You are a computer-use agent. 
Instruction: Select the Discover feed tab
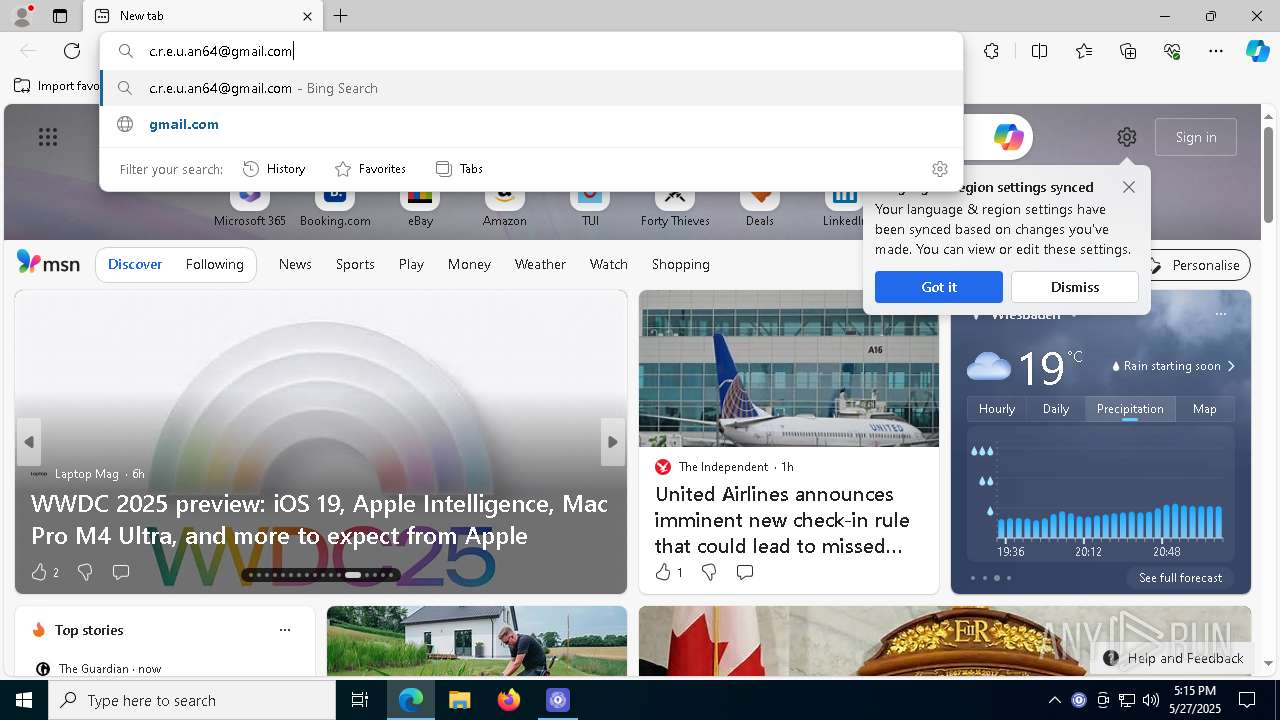coord(135,264)
